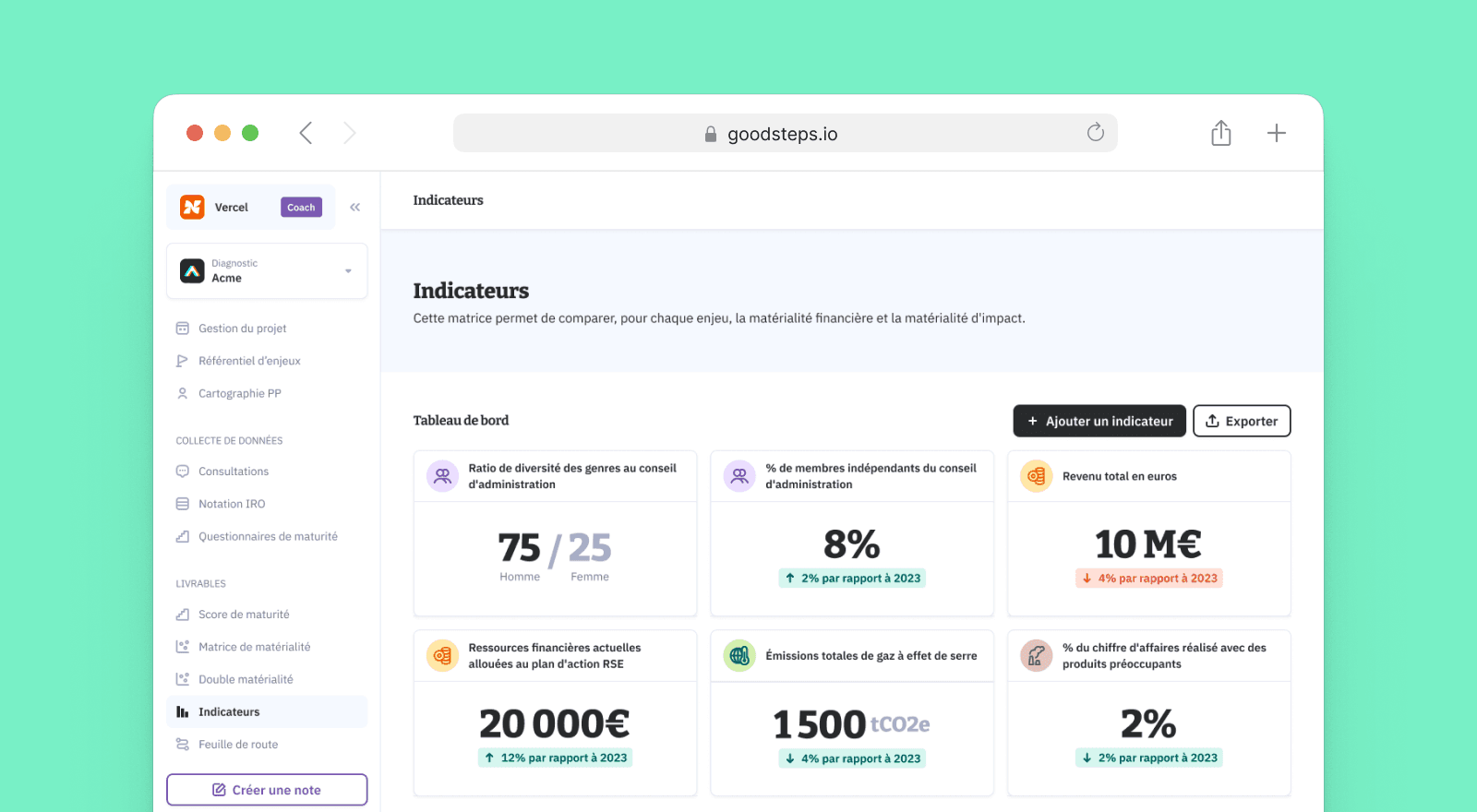Screen dimensions: 1477x812
Task: Click the browser forward arrow
Action: pos(349,133)
